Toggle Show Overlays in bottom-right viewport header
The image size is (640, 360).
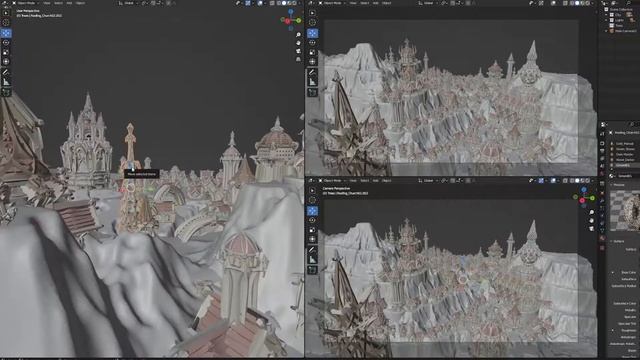point(553,180)
